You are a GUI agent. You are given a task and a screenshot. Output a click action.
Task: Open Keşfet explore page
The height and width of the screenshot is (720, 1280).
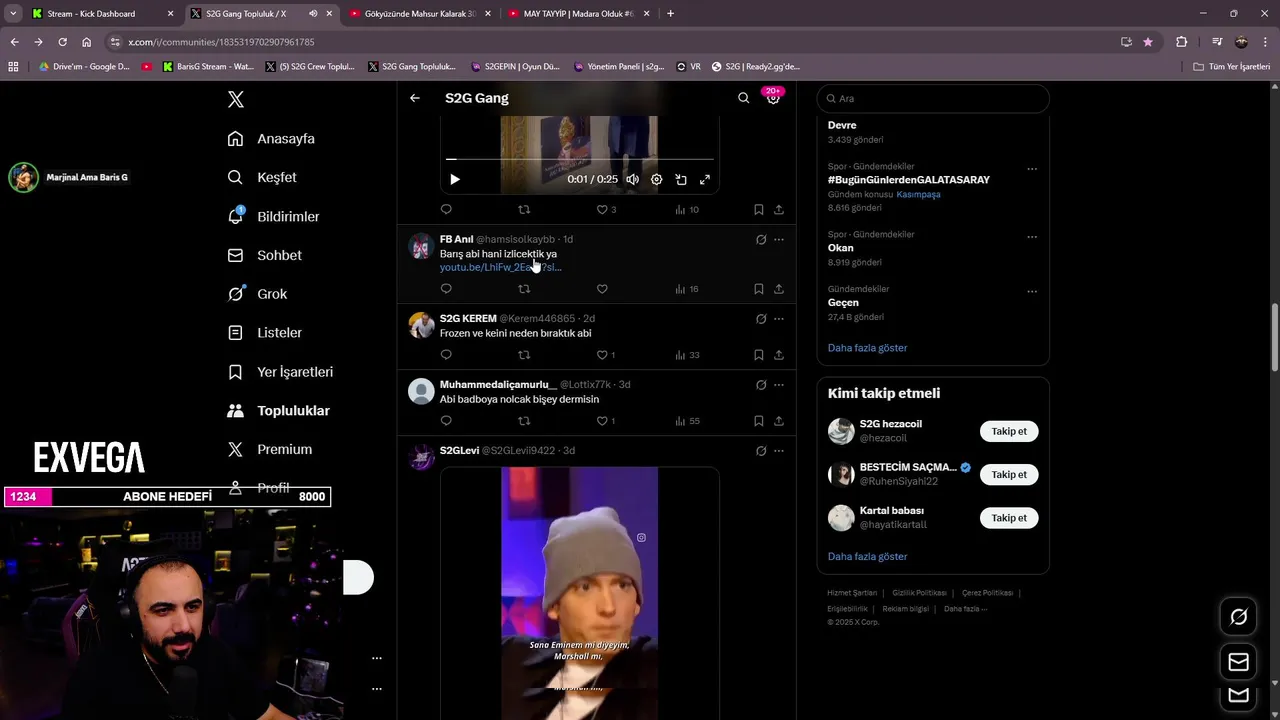262,177
